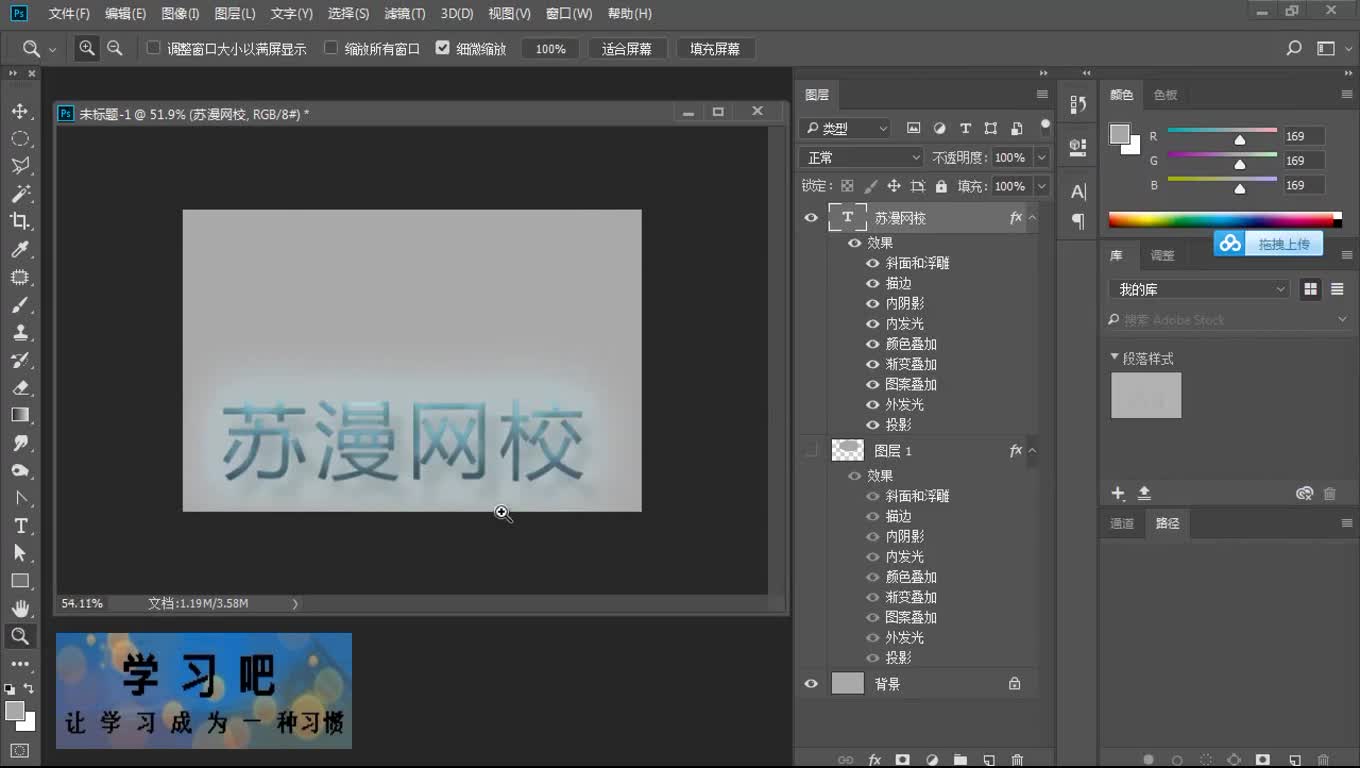The image size is (1360, 768).
Task: Disable the 细微缩放 checkbox
Action: 442,46
